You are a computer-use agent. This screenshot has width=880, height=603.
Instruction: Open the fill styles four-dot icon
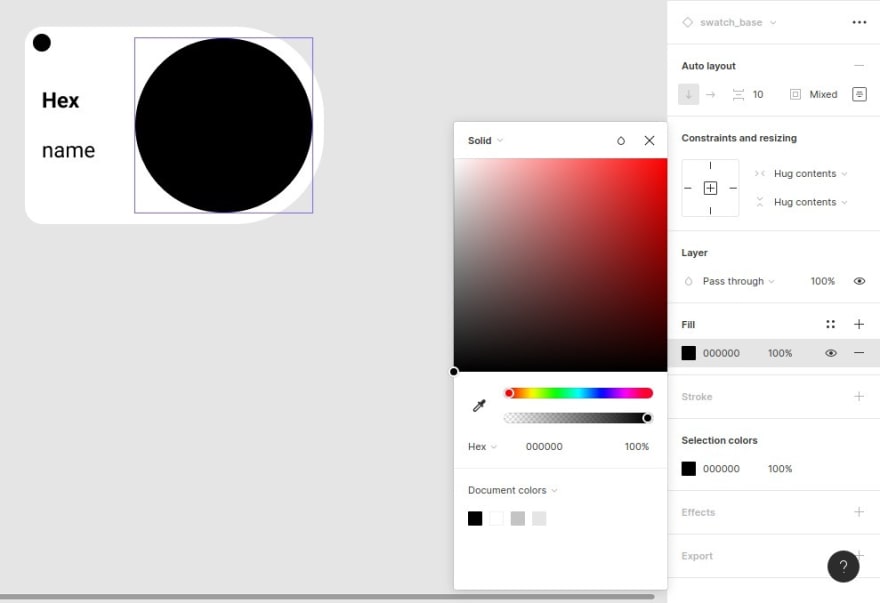[x=831, y=324]
